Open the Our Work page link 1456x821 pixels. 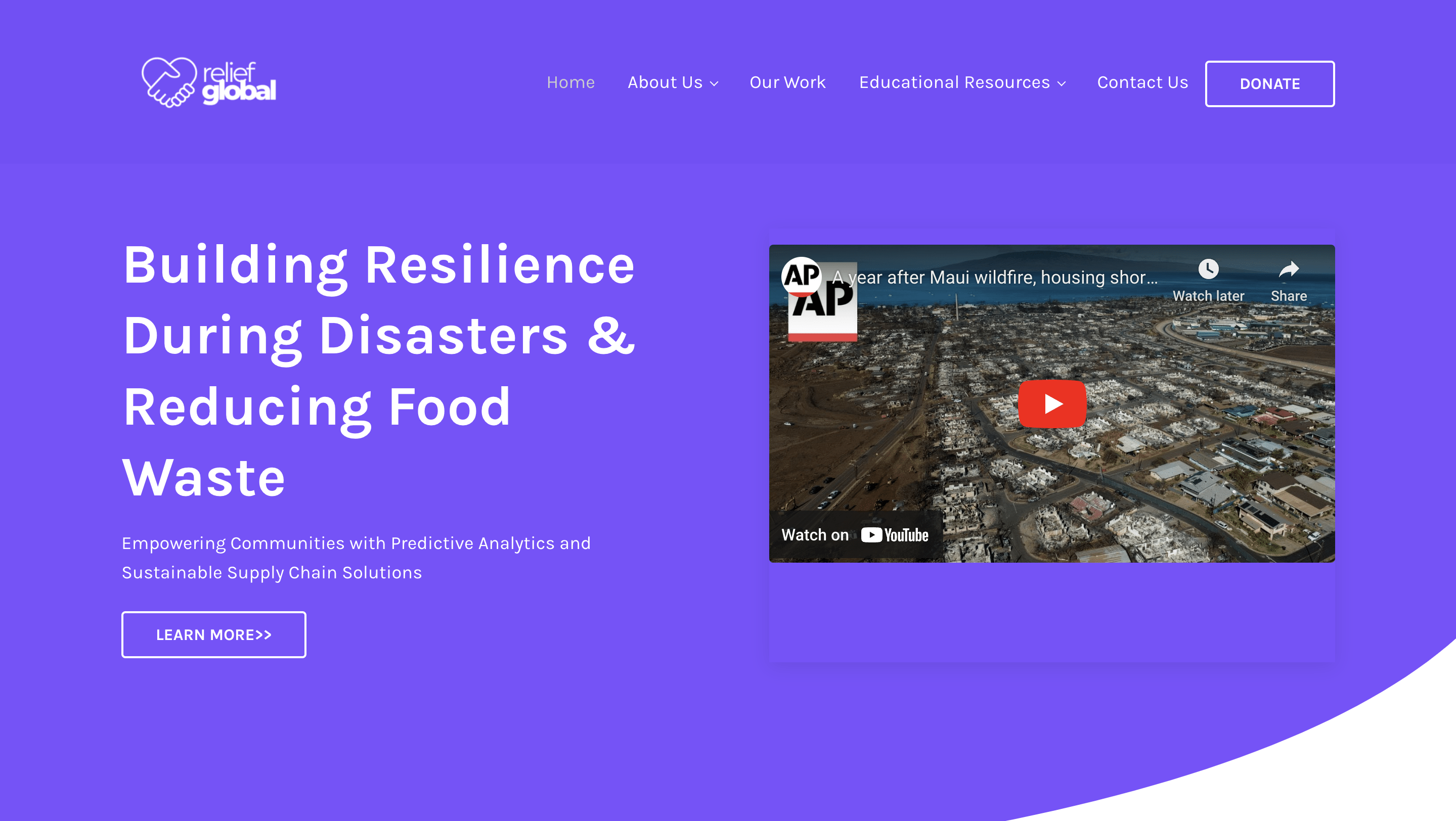pos(787,82)
